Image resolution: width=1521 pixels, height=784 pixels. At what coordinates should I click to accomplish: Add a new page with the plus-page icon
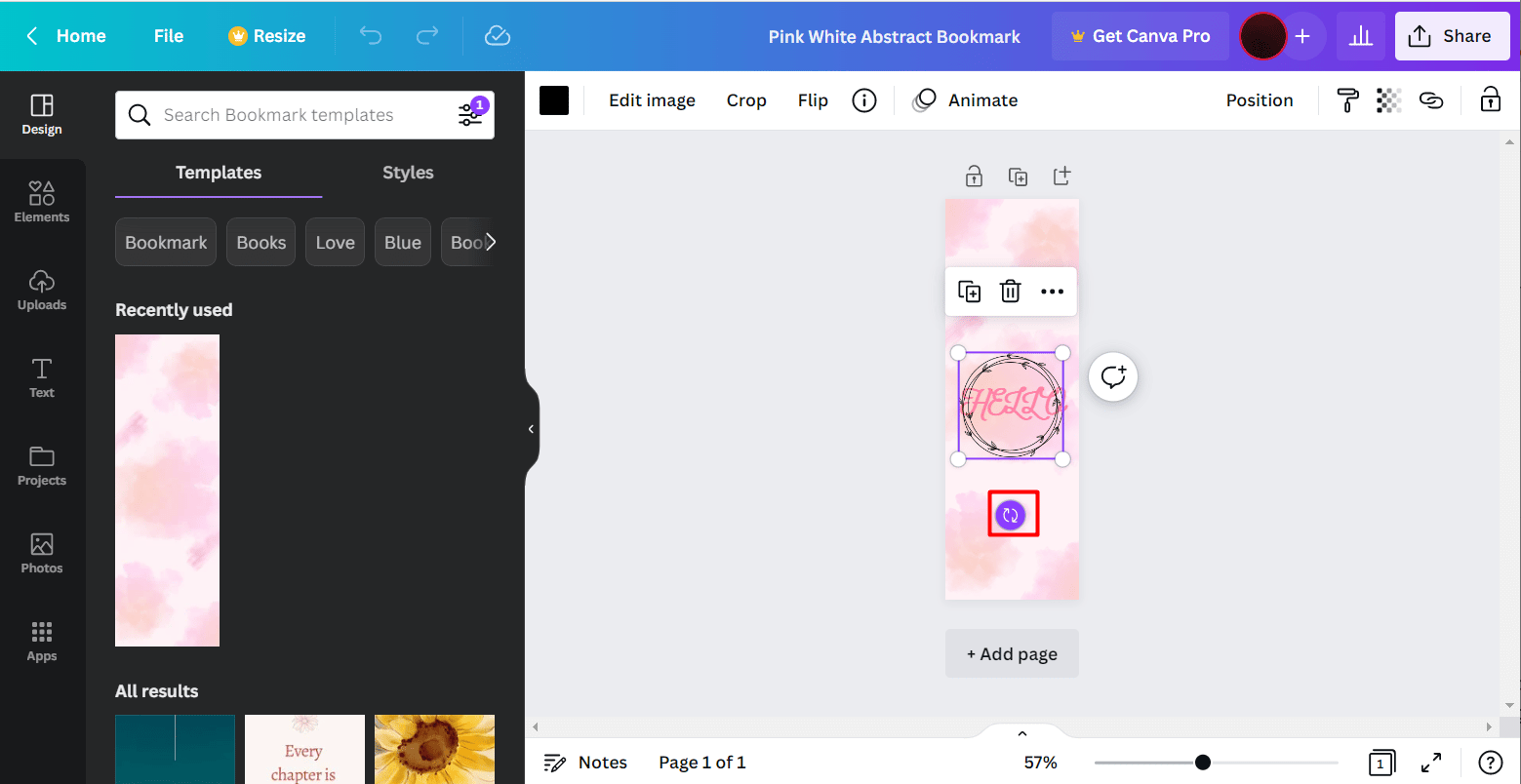pos(1061,176)
